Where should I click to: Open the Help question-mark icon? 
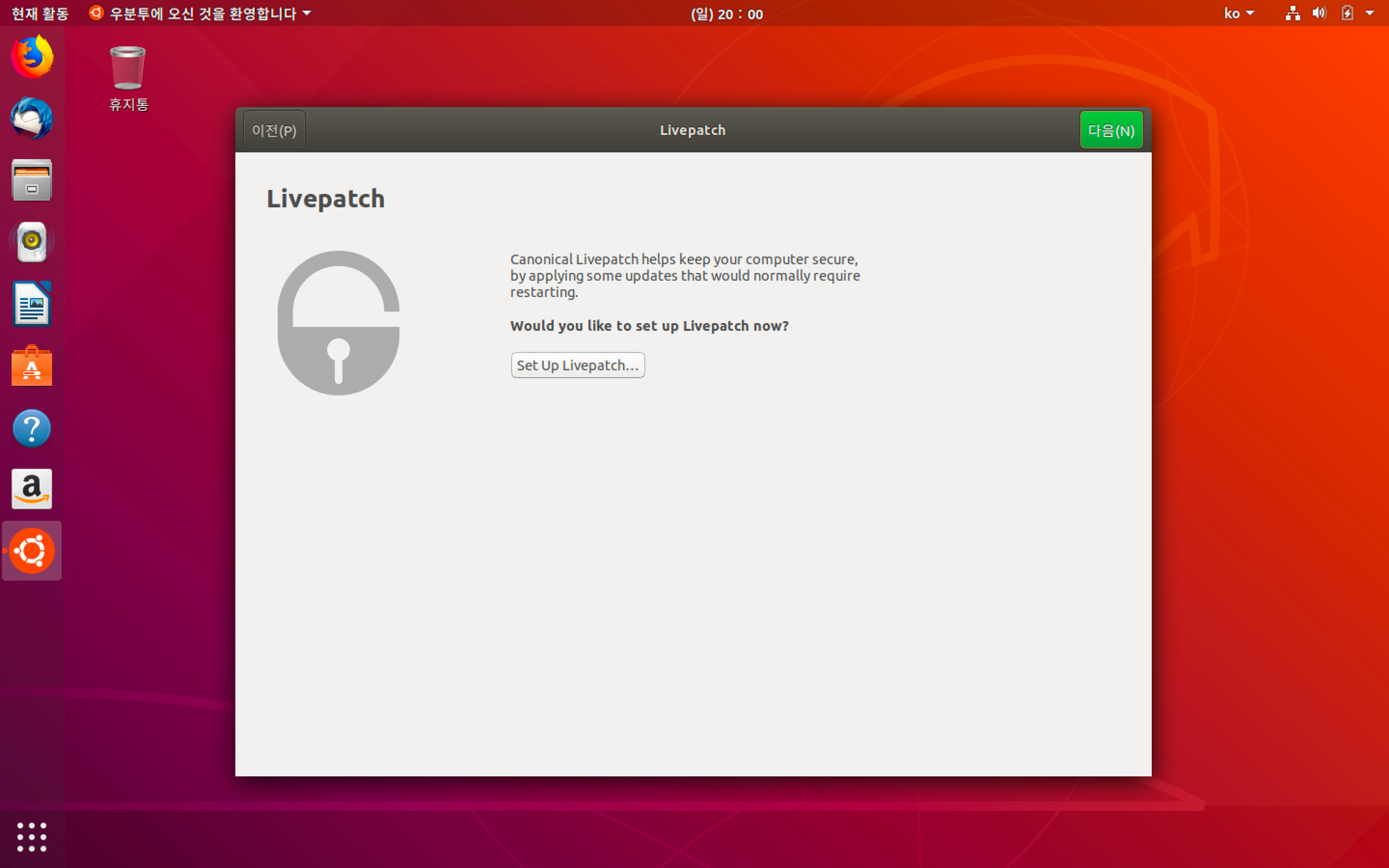(32, 428)
